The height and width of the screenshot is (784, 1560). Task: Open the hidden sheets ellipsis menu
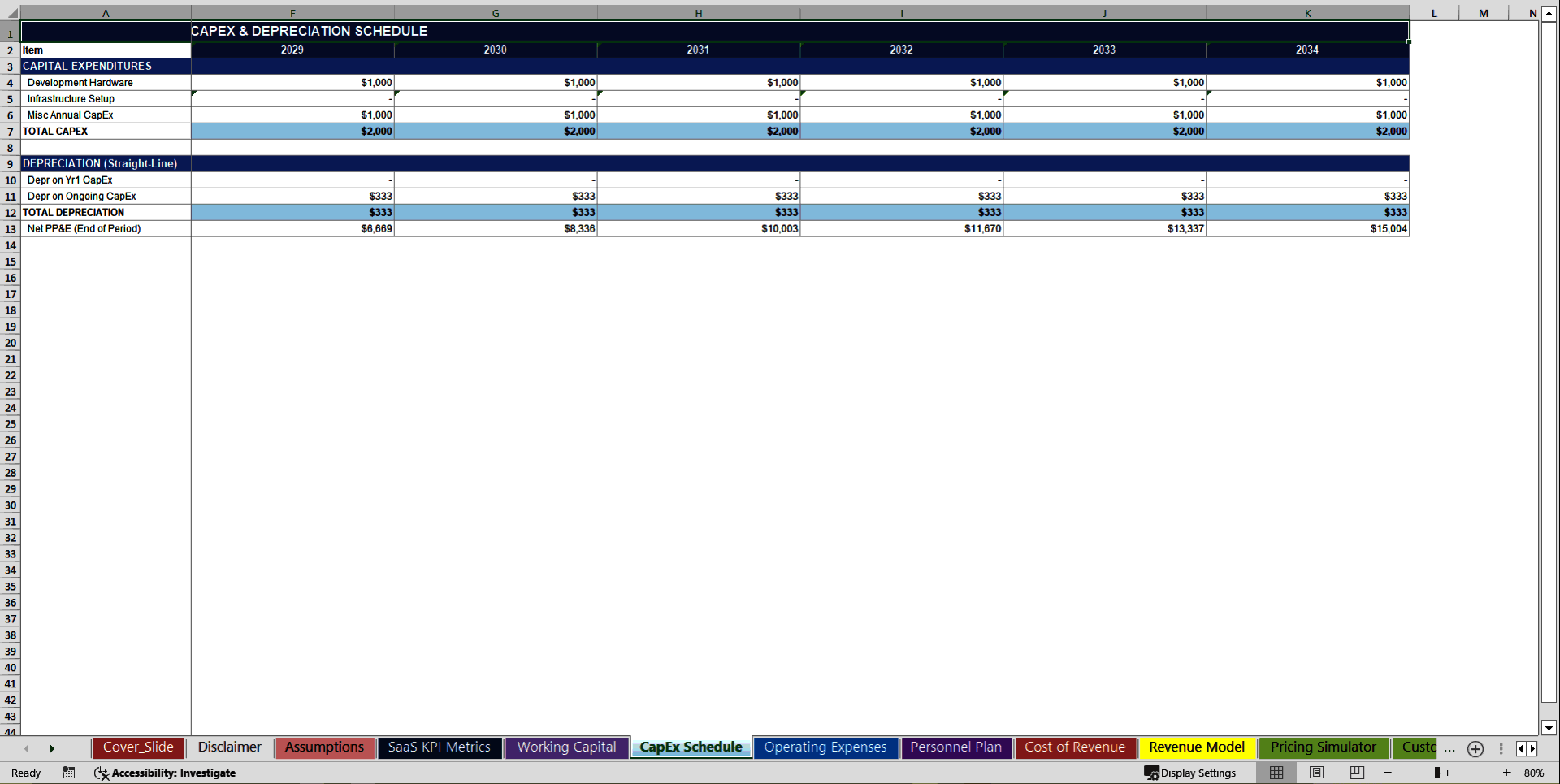[x=1449, y=749]
